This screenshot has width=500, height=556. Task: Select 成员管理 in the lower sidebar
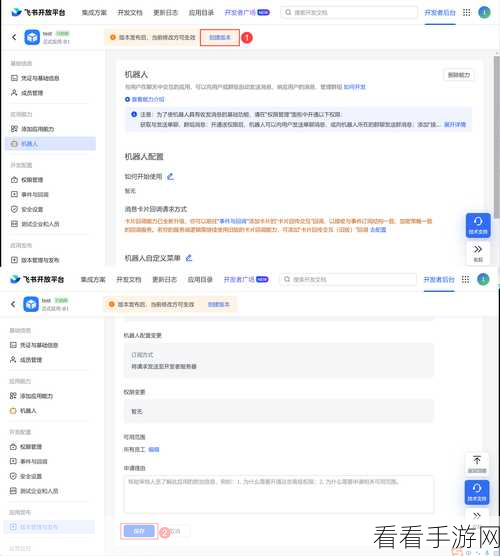pos(49,360)
